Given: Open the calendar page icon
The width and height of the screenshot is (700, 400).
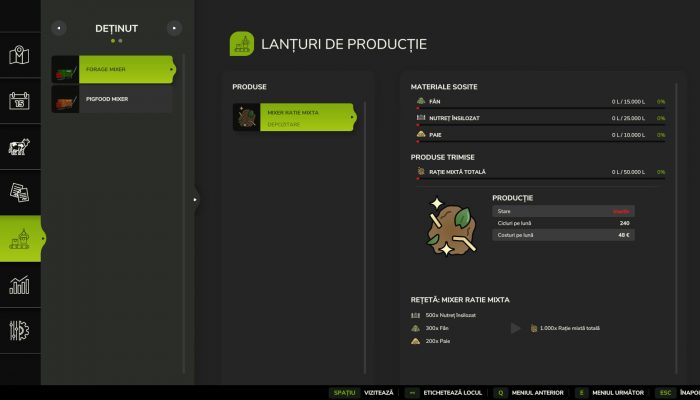Looking at the screenshot, I should (19, 101).
